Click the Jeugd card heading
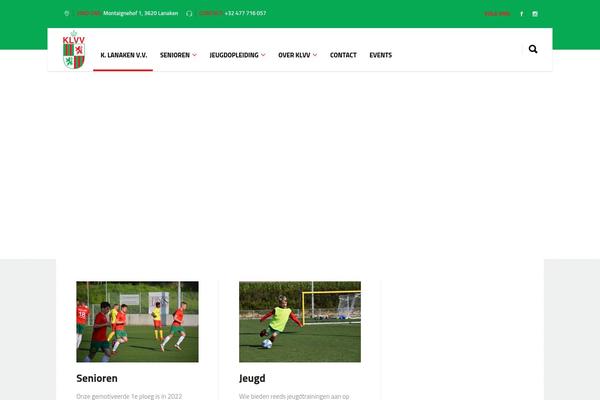Screen dimensions: 600x400 [x=252, y=378]
